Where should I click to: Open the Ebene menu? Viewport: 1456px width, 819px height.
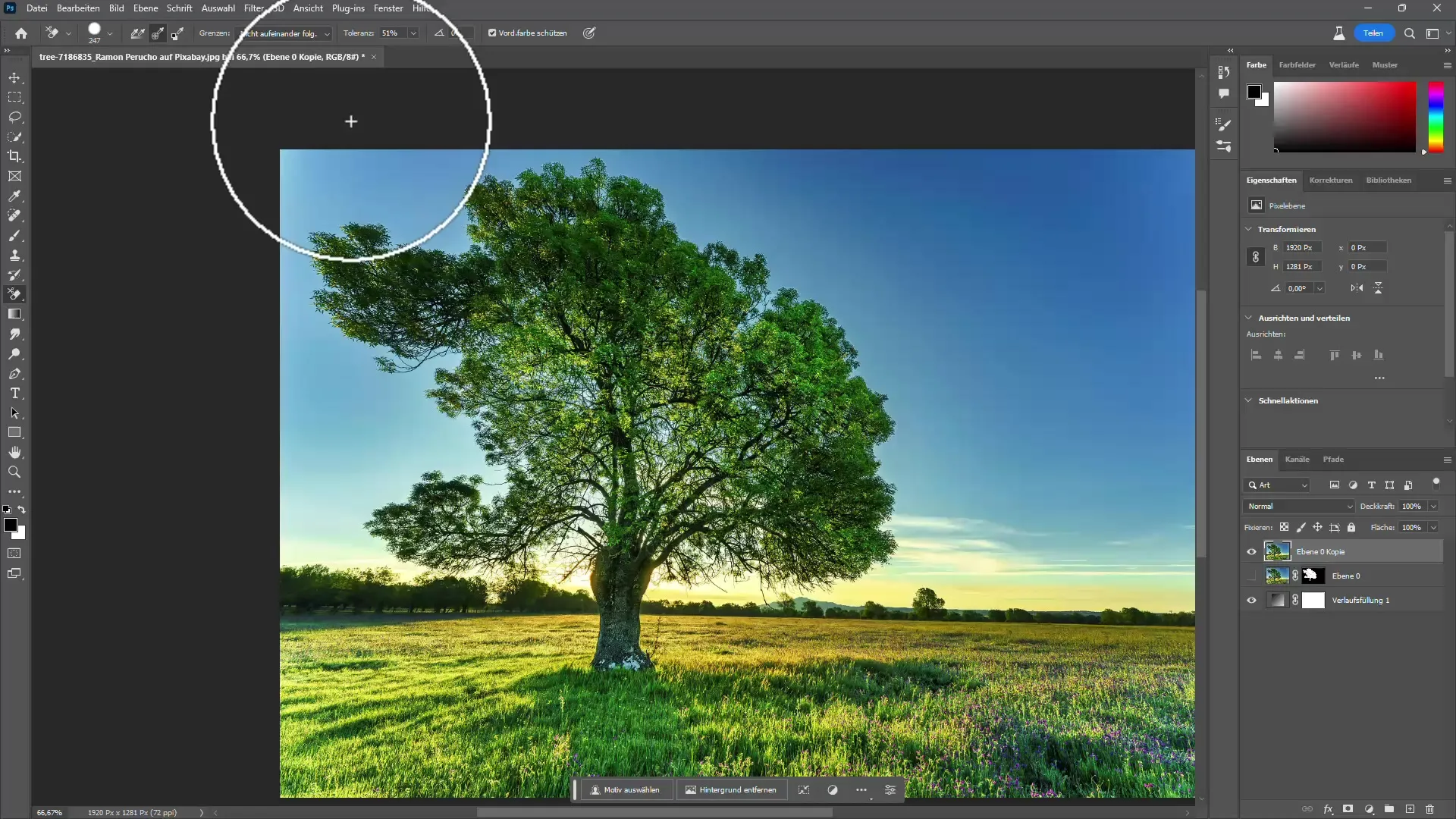145,8
